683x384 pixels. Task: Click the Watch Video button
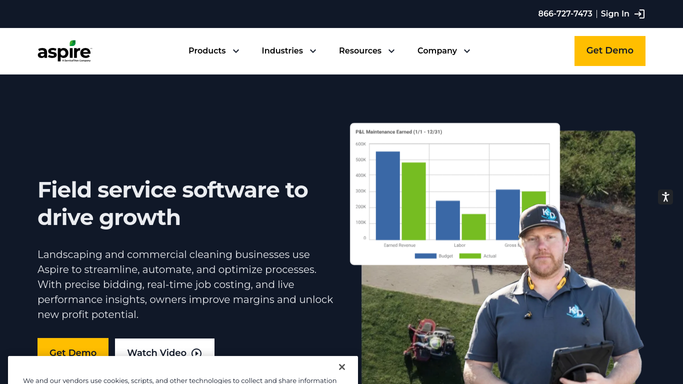coord(165,348)
